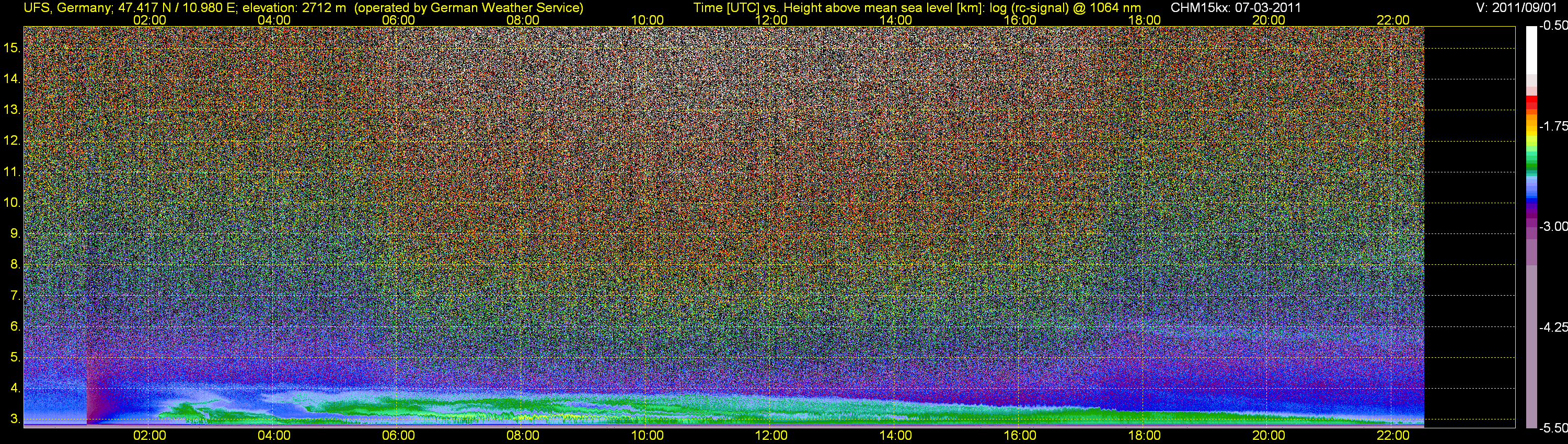Click the 06:00 label on the lower time axis
Screen dimensions: 1568x444
tap(398, 436)
